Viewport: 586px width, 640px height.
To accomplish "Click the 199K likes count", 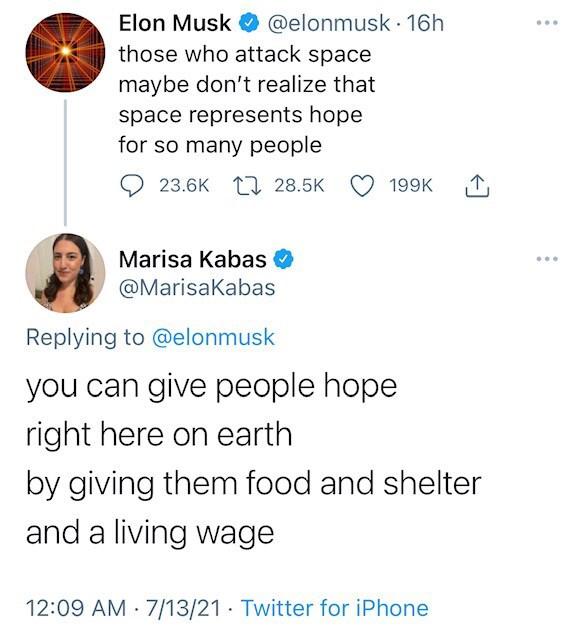I will (411, 186).
